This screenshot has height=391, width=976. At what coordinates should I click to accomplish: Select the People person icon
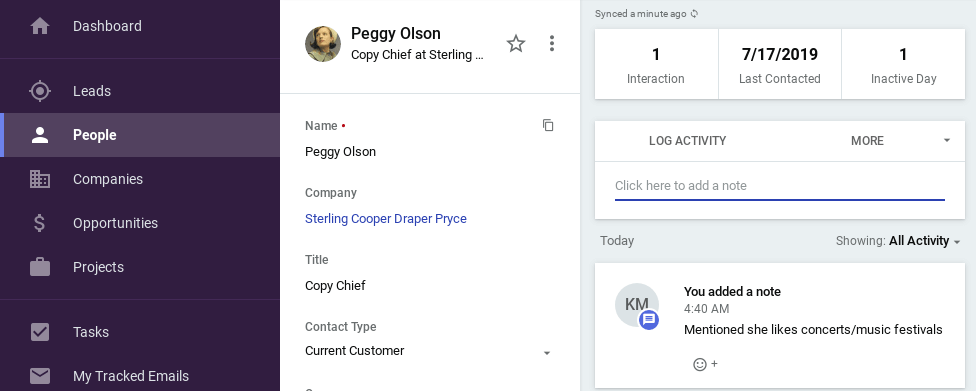coord(40,135)
